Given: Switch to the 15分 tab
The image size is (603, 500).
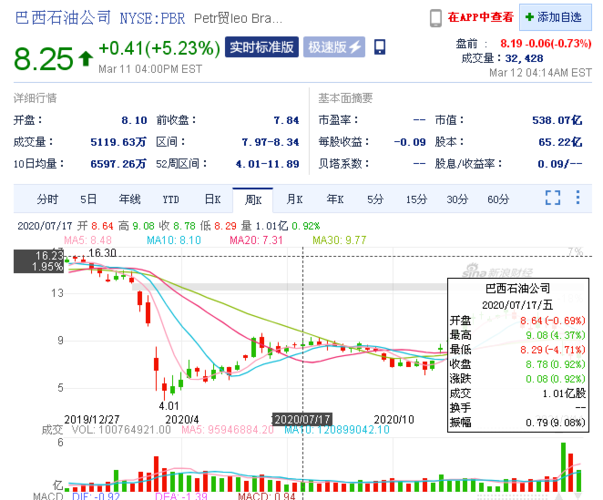Looking at the screenshot, I should pos(416,199).
